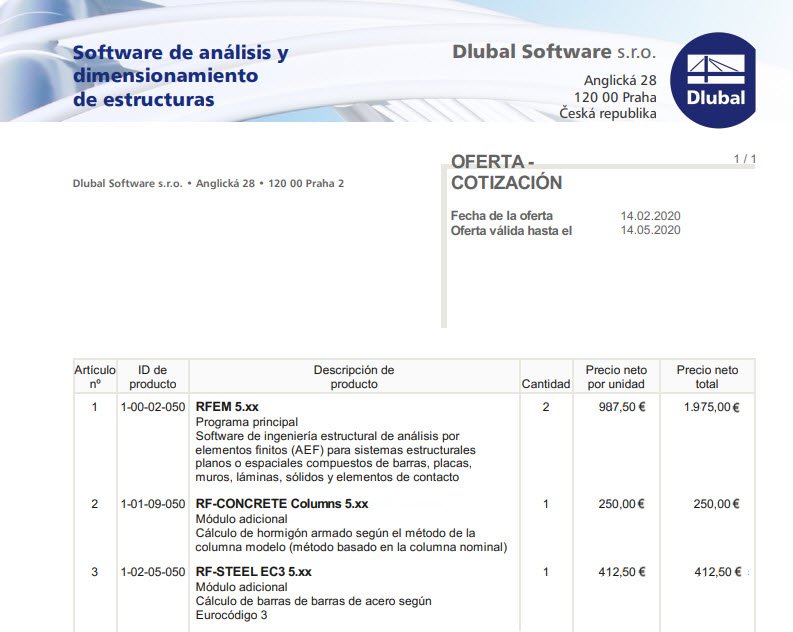The image size is (793, 632).
Task: Click the 'Anglická 28' address line in the header
Action: tap(620, 80)
